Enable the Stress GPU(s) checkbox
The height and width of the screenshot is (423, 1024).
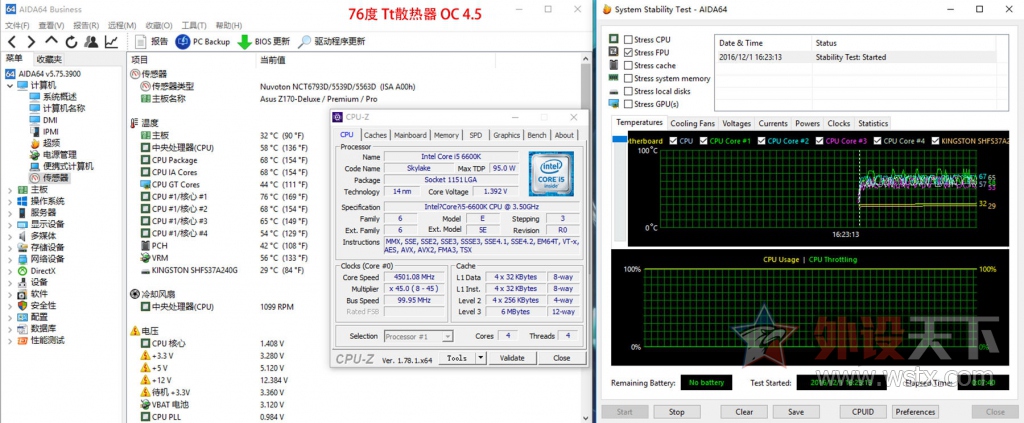pos(628,104)
